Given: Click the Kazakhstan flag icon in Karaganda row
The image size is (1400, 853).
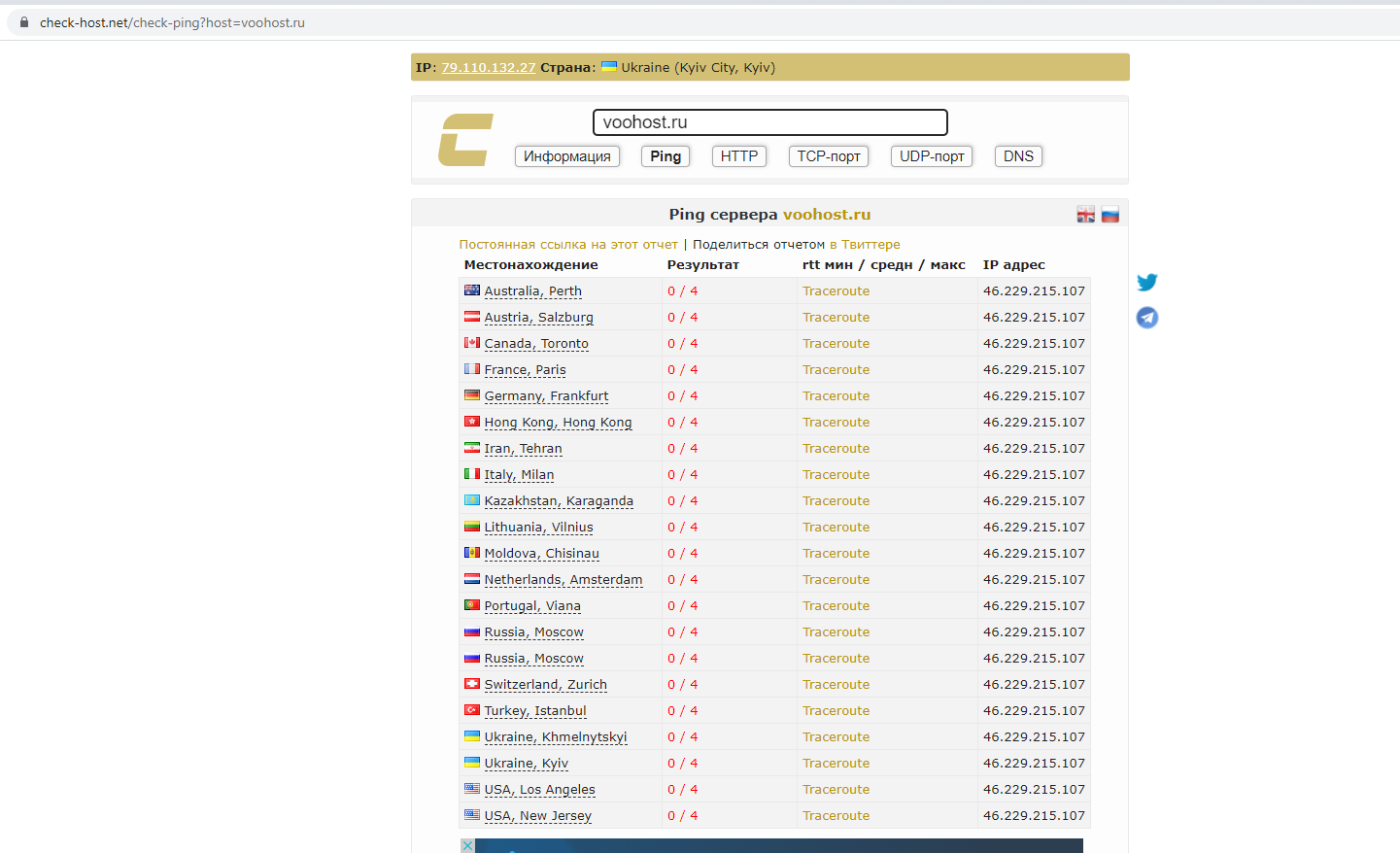Looking at the screenshot, I should [472, 500].
